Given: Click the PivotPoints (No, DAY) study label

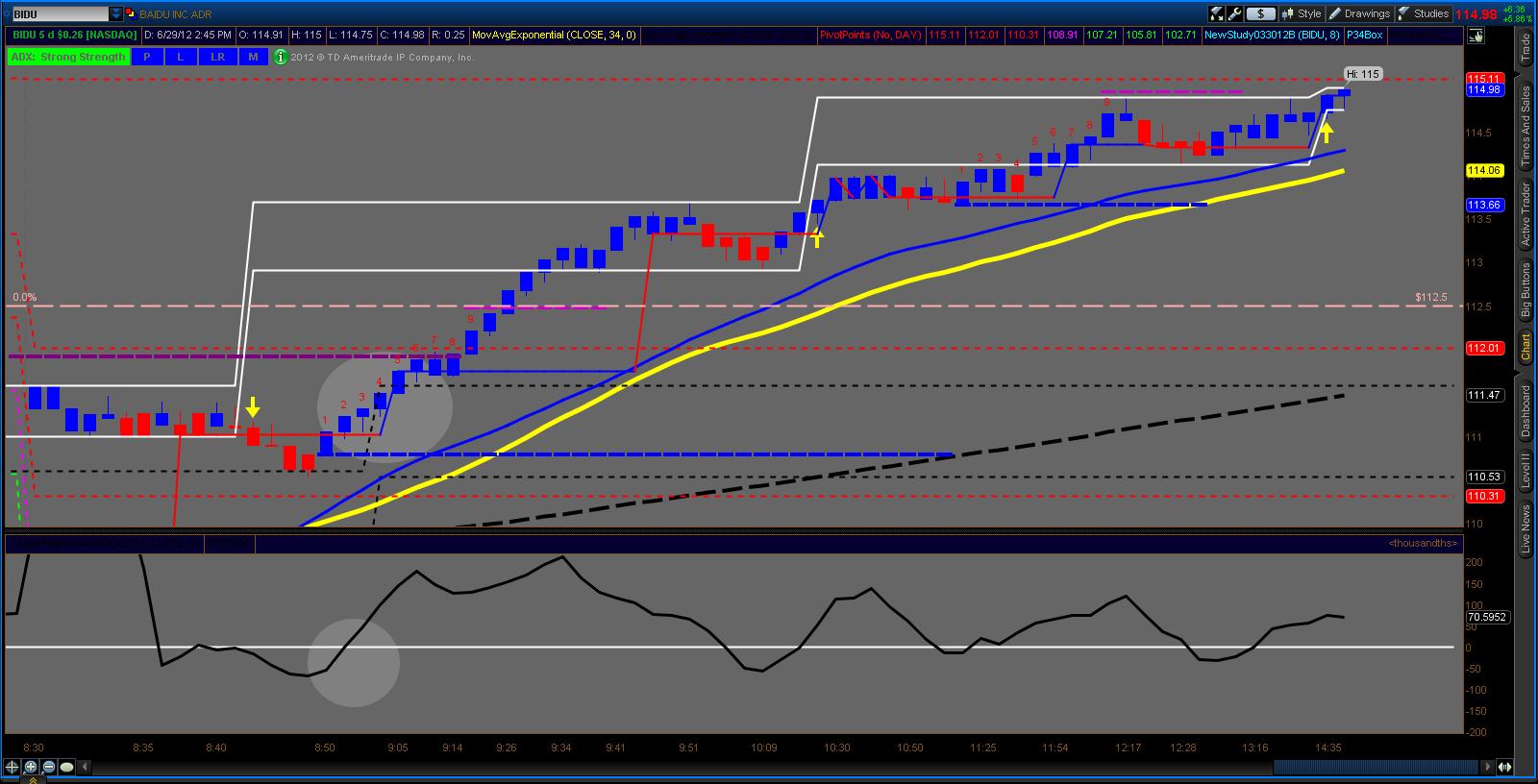Looking at the screenshot, I should coord(871,35).
